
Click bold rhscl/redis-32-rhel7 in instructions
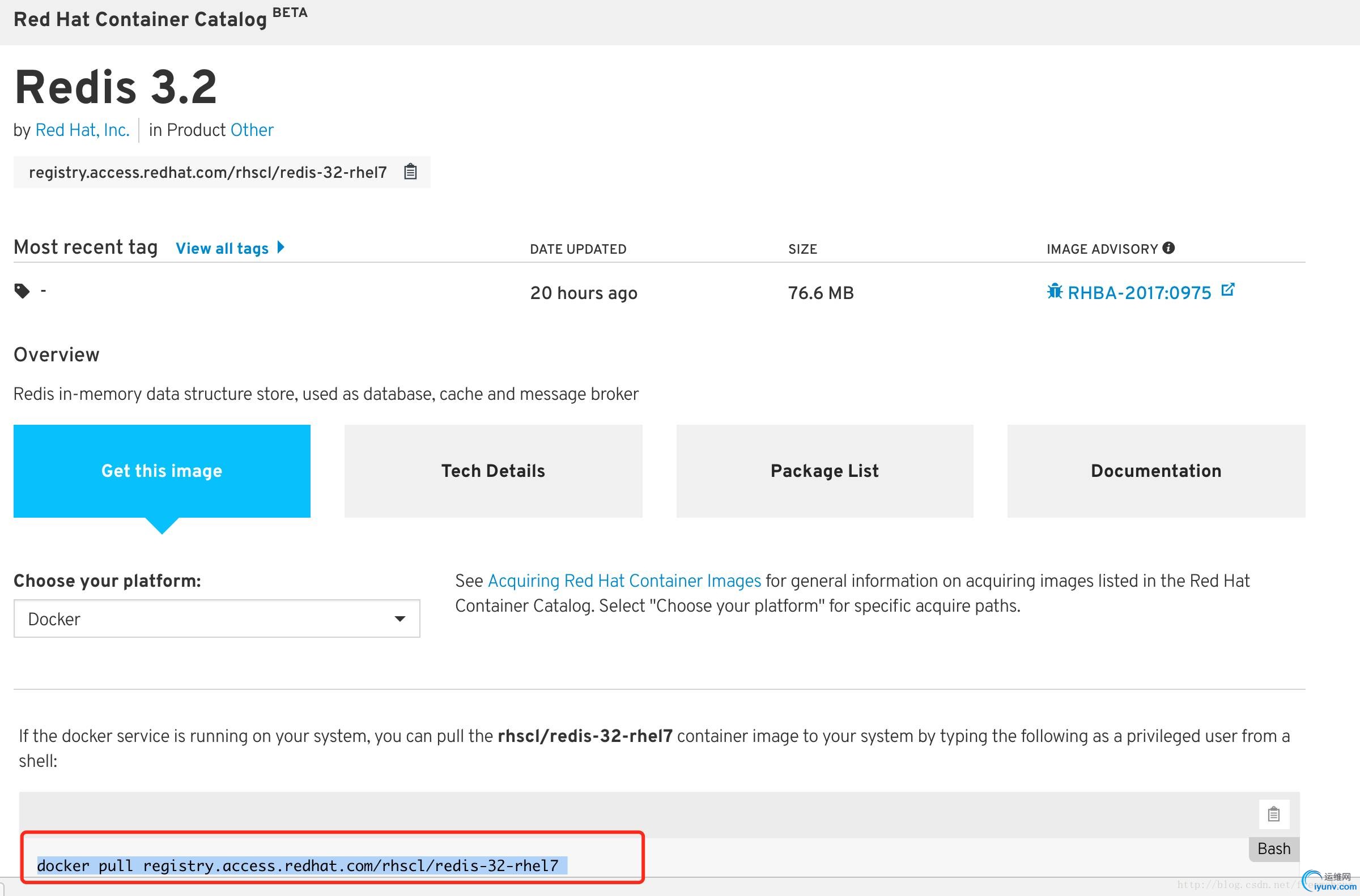click(x=585, y=736)
